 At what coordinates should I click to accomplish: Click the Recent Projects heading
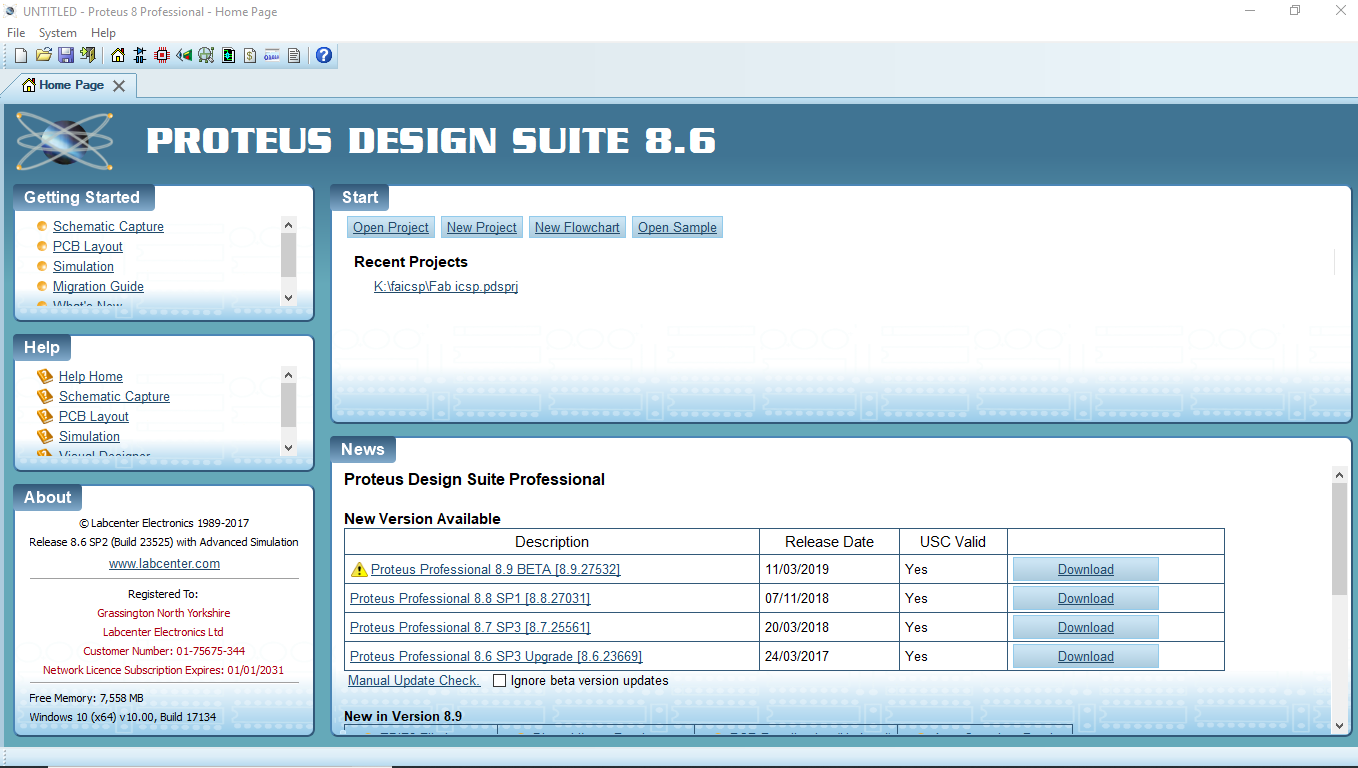(411, 262)
